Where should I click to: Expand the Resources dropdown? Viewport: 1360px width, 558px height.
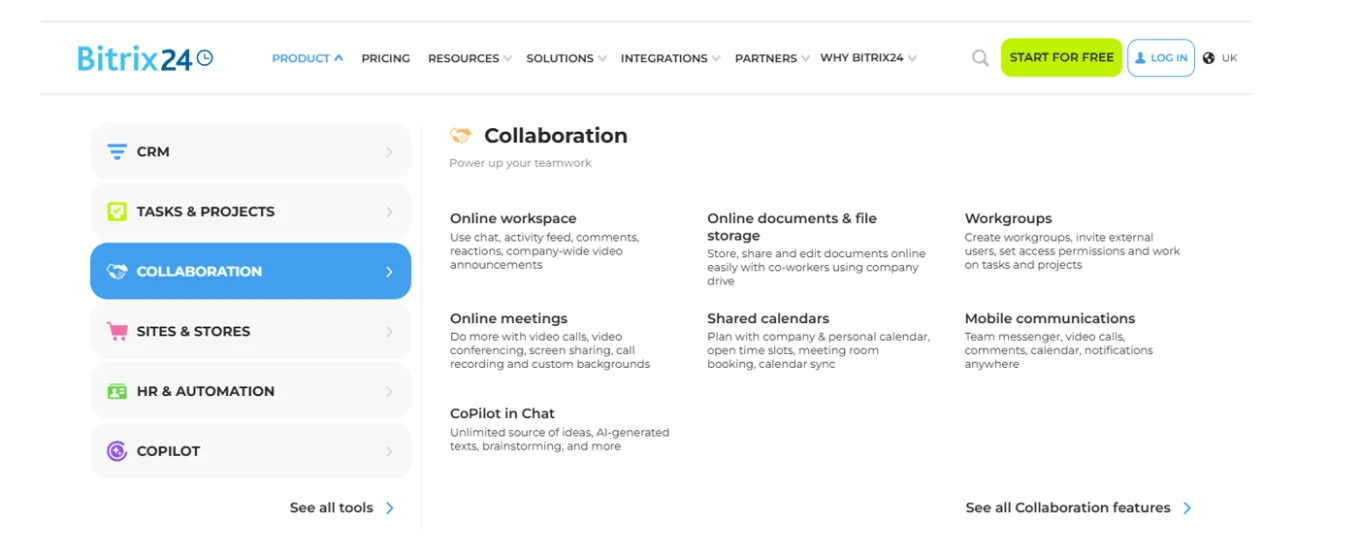(x=469, y=58)
